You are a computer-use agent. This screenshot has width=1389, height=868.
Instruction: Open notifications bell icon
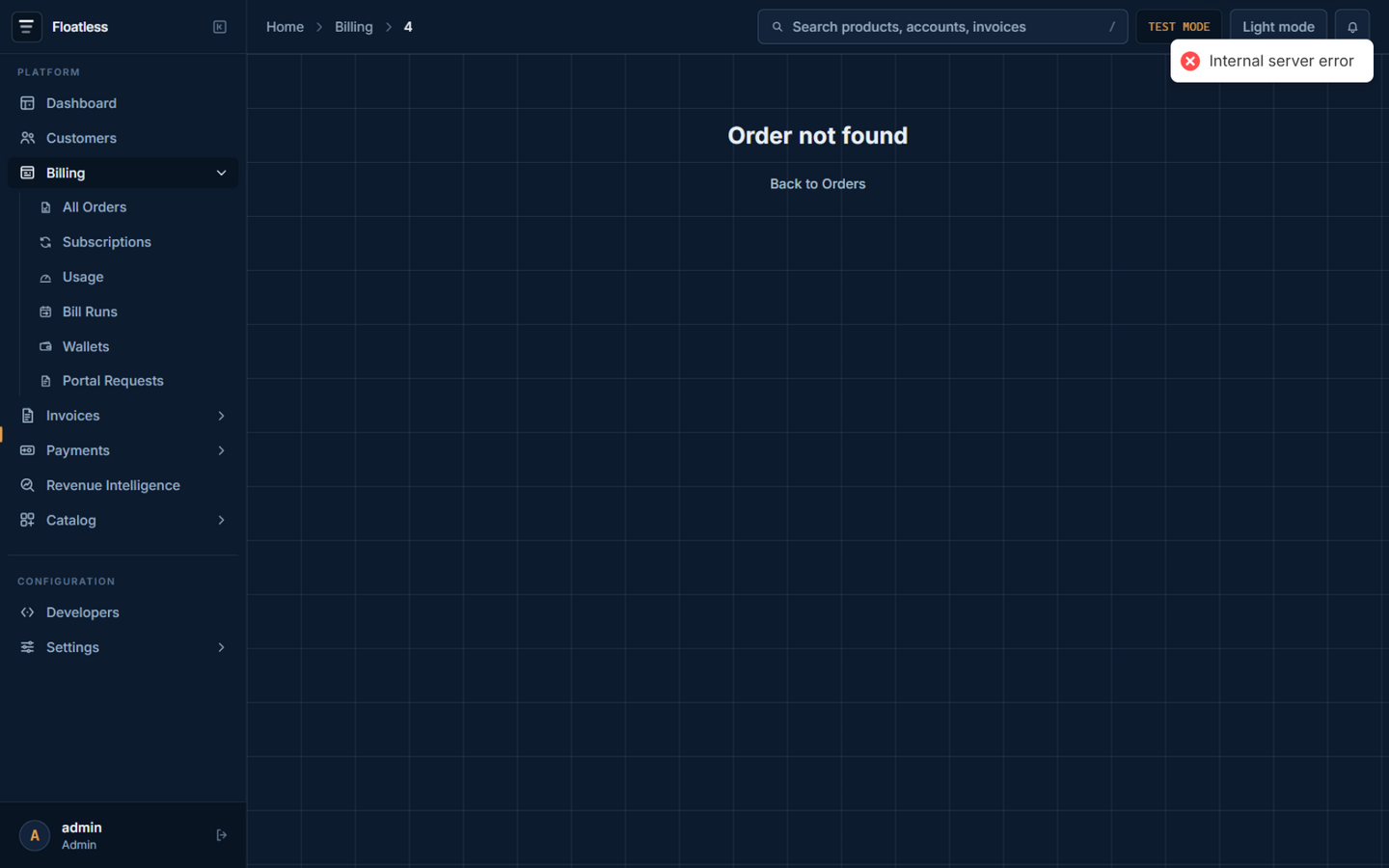tap(1352, 27)
